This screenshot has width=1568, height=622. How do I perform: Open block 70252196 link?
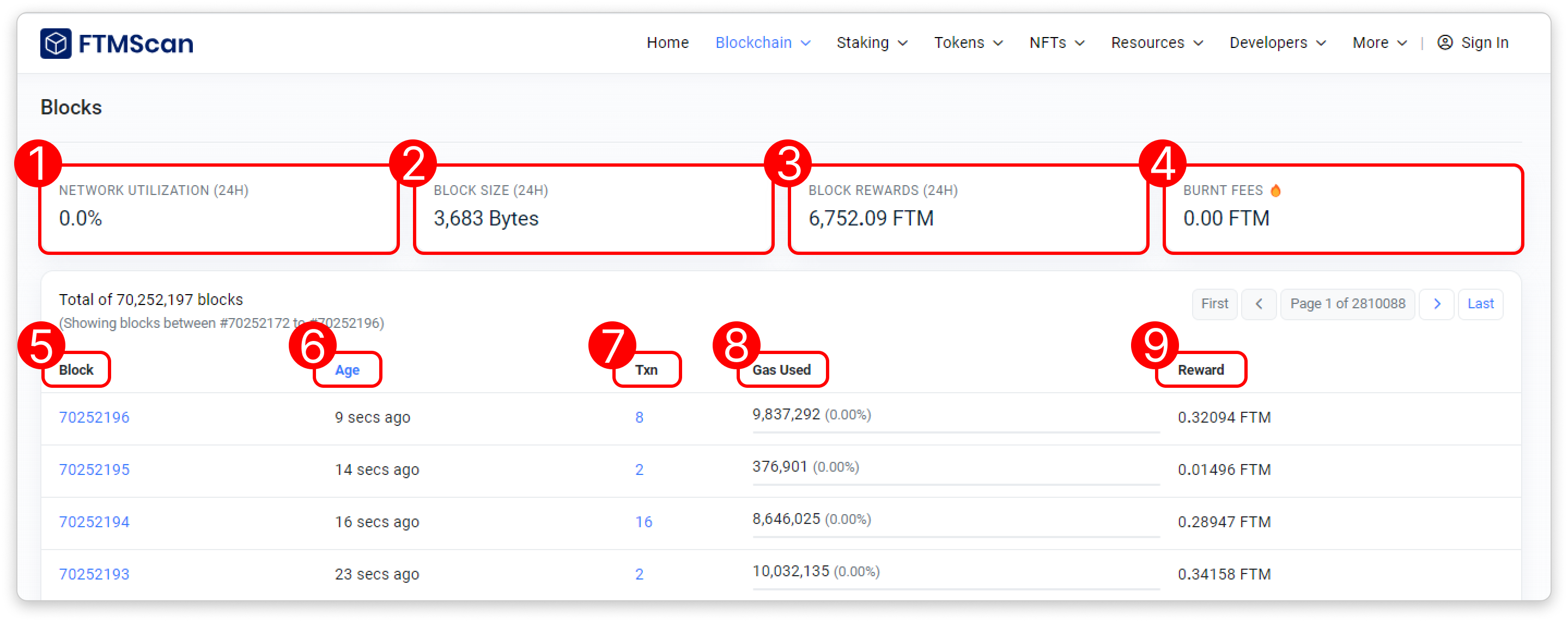(94, 418)
